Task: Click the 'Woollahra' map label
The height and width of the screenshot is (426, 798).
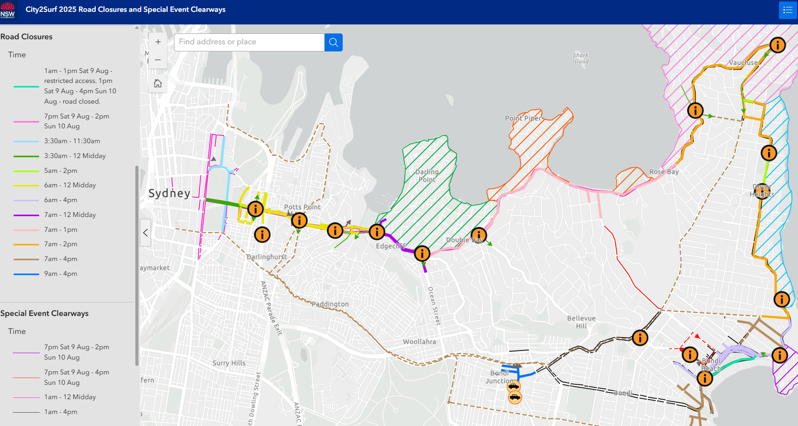Action: point(419,342)
